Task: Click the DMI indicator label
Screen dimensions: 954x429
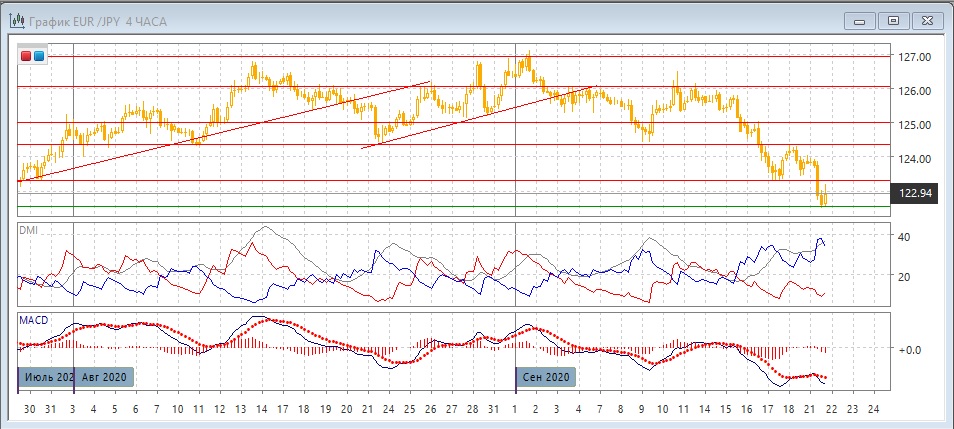Action: (x=31, y=230)
